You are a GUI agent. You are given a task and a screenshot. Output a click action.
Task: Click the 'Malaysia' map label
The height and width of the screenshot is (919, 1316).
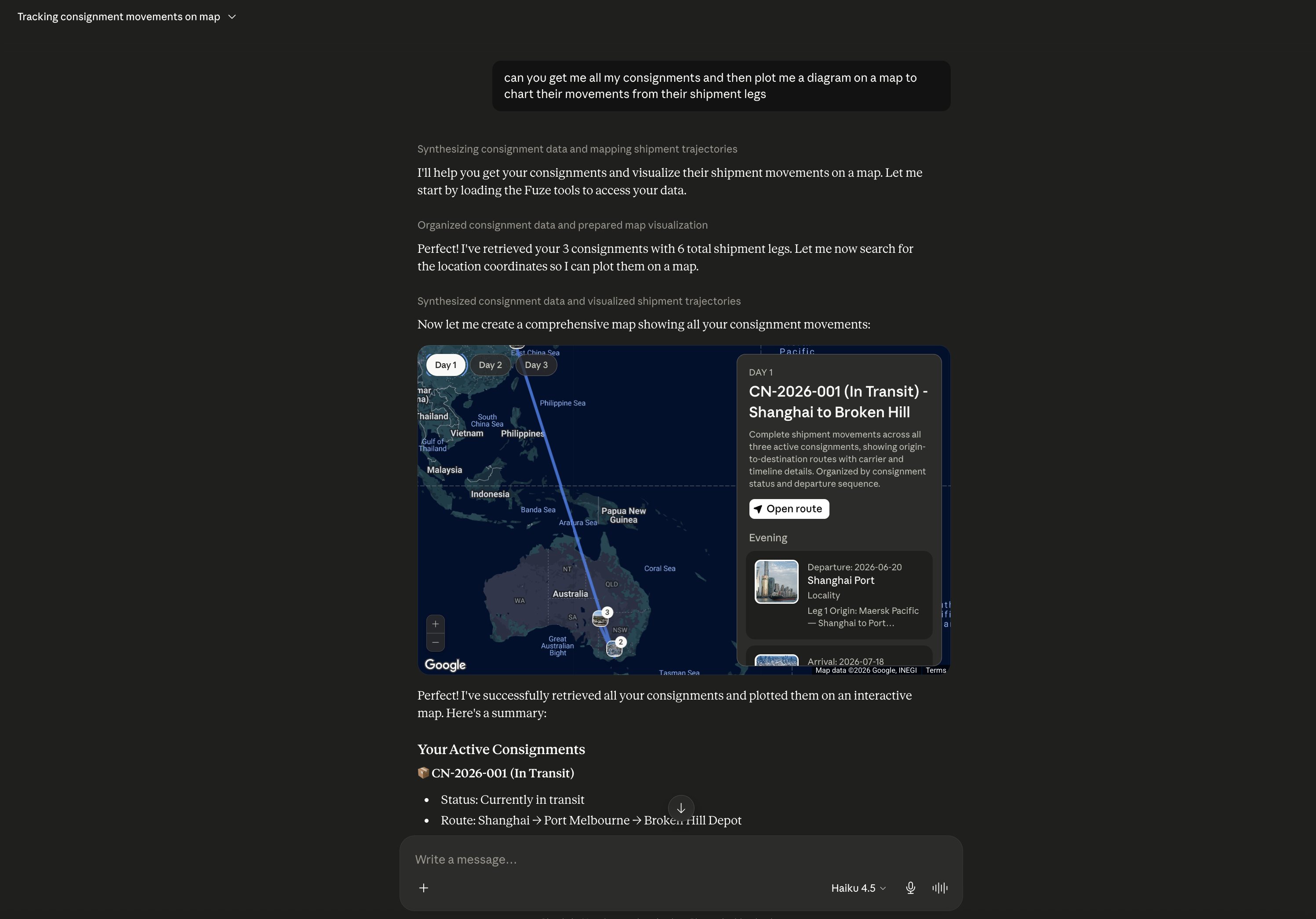444,470
